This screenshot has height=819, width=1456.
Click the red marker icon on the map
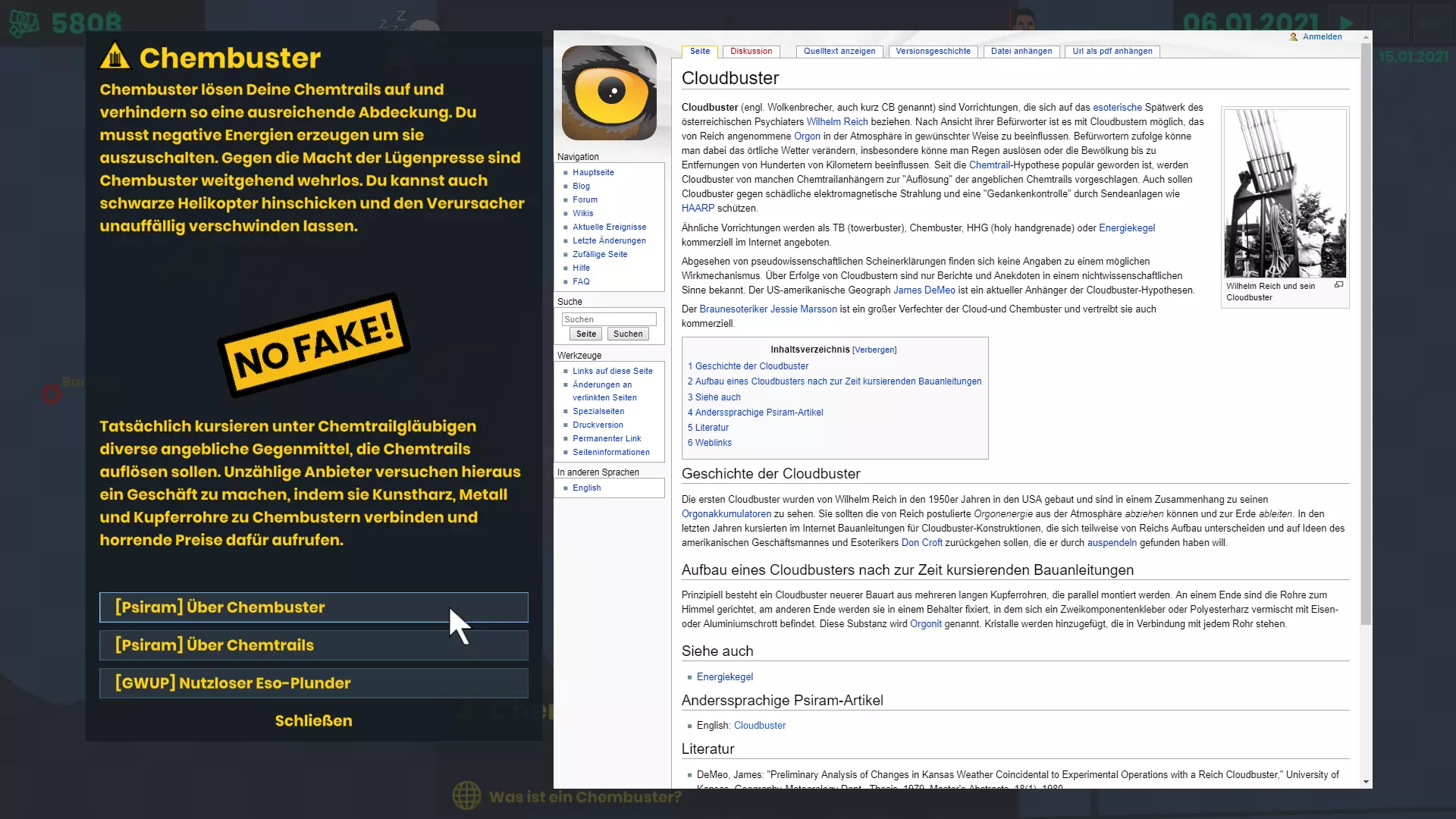pyautogui.click(x=51, y=394)
